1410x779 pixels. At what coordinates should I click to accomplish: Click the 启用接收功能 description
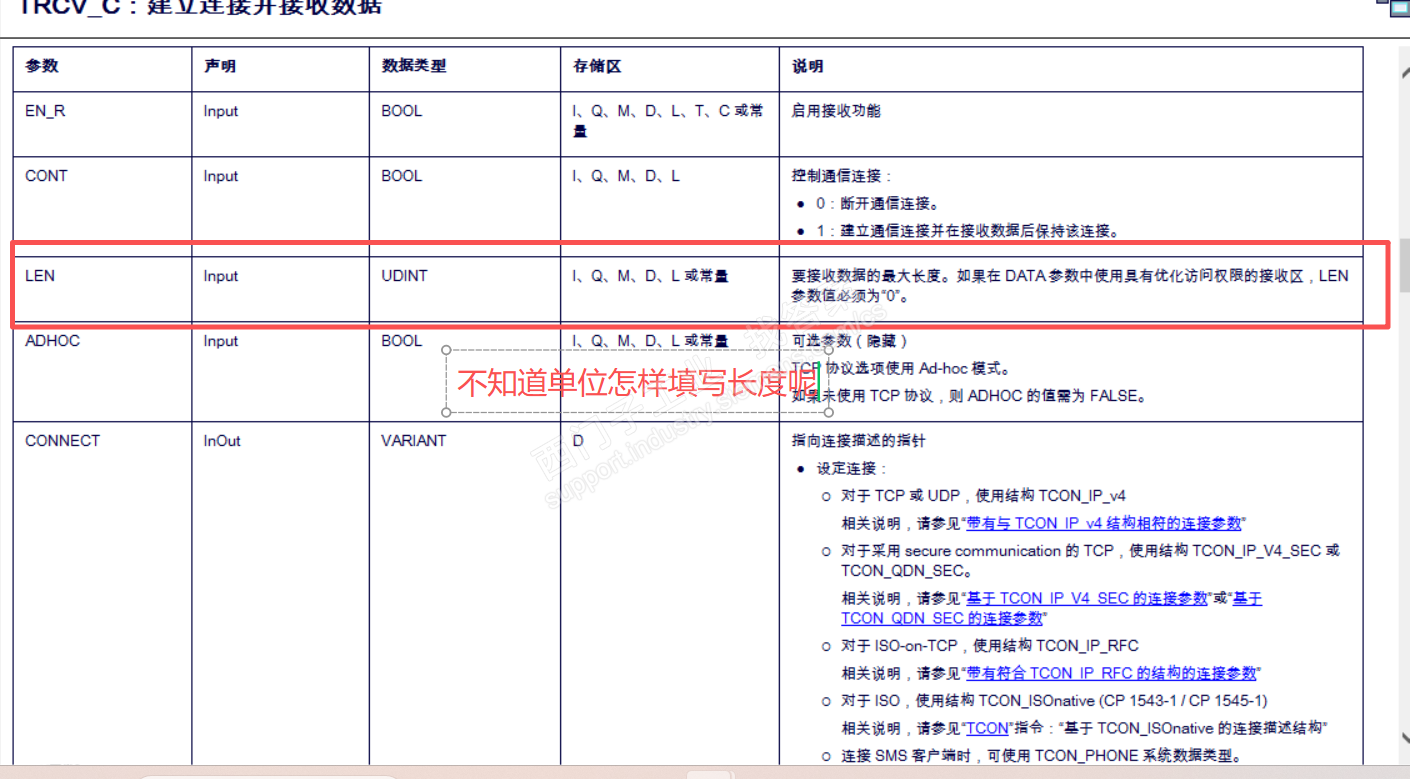(837, 111)
